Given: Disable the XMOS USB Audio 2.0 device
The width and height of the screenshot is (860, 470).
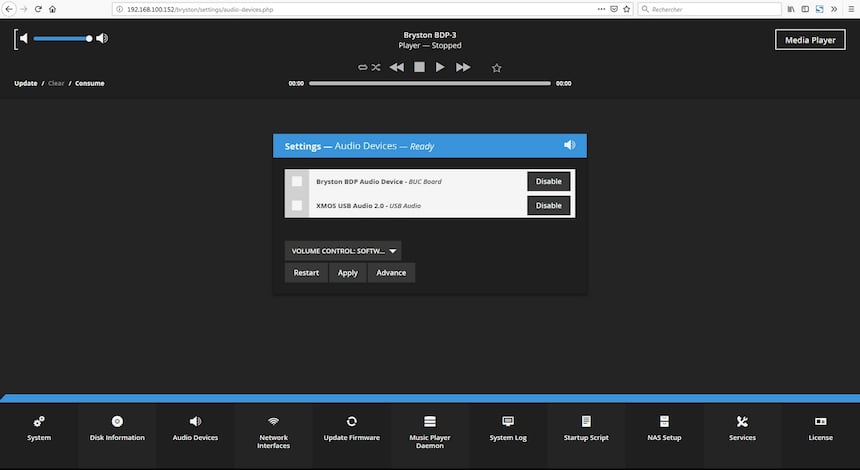Looking at the screenshot, I should (548, 206).
